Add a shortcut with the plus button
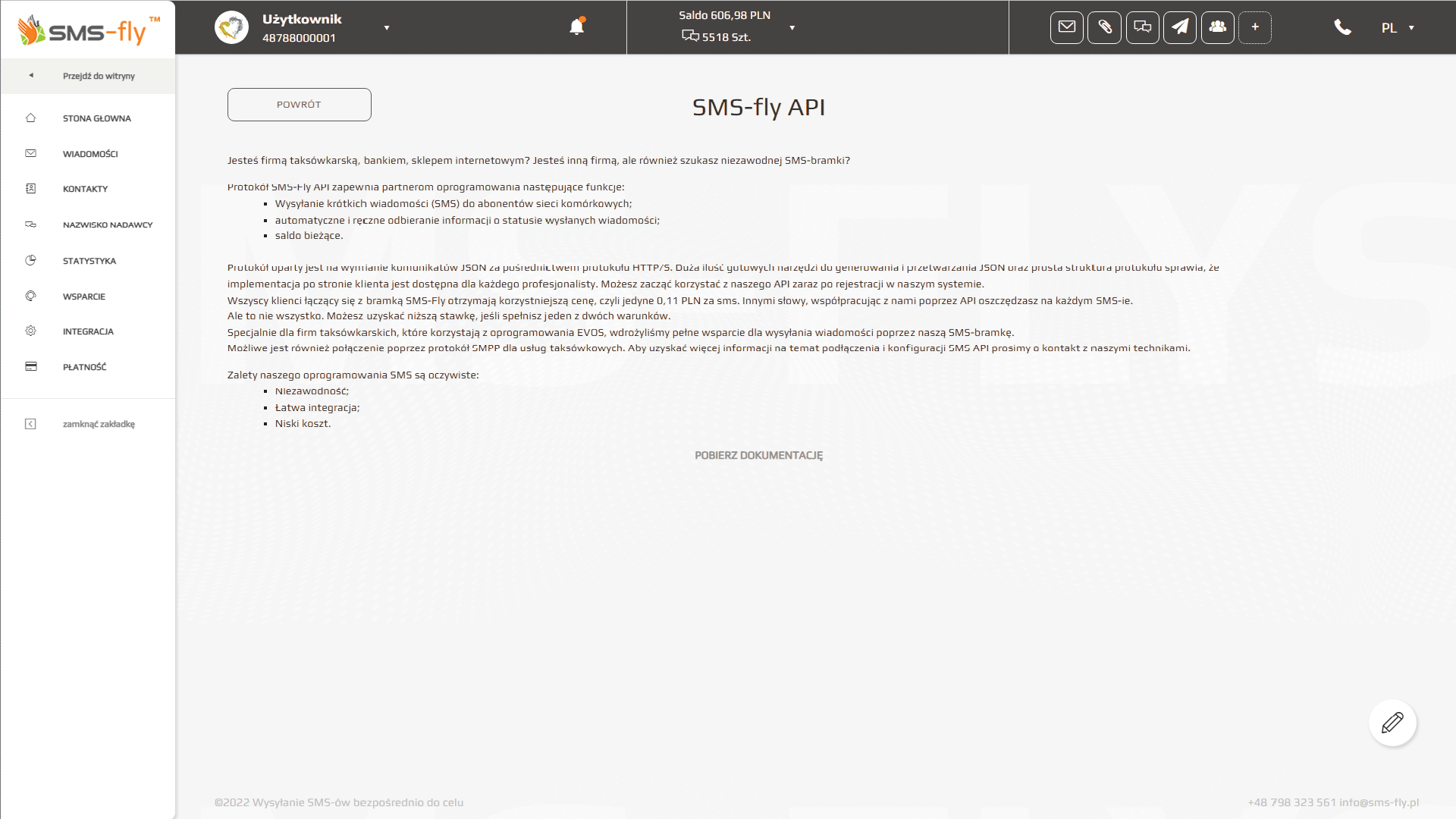The height and width of the screenshot is (819, 1456). pos(1255,27)
